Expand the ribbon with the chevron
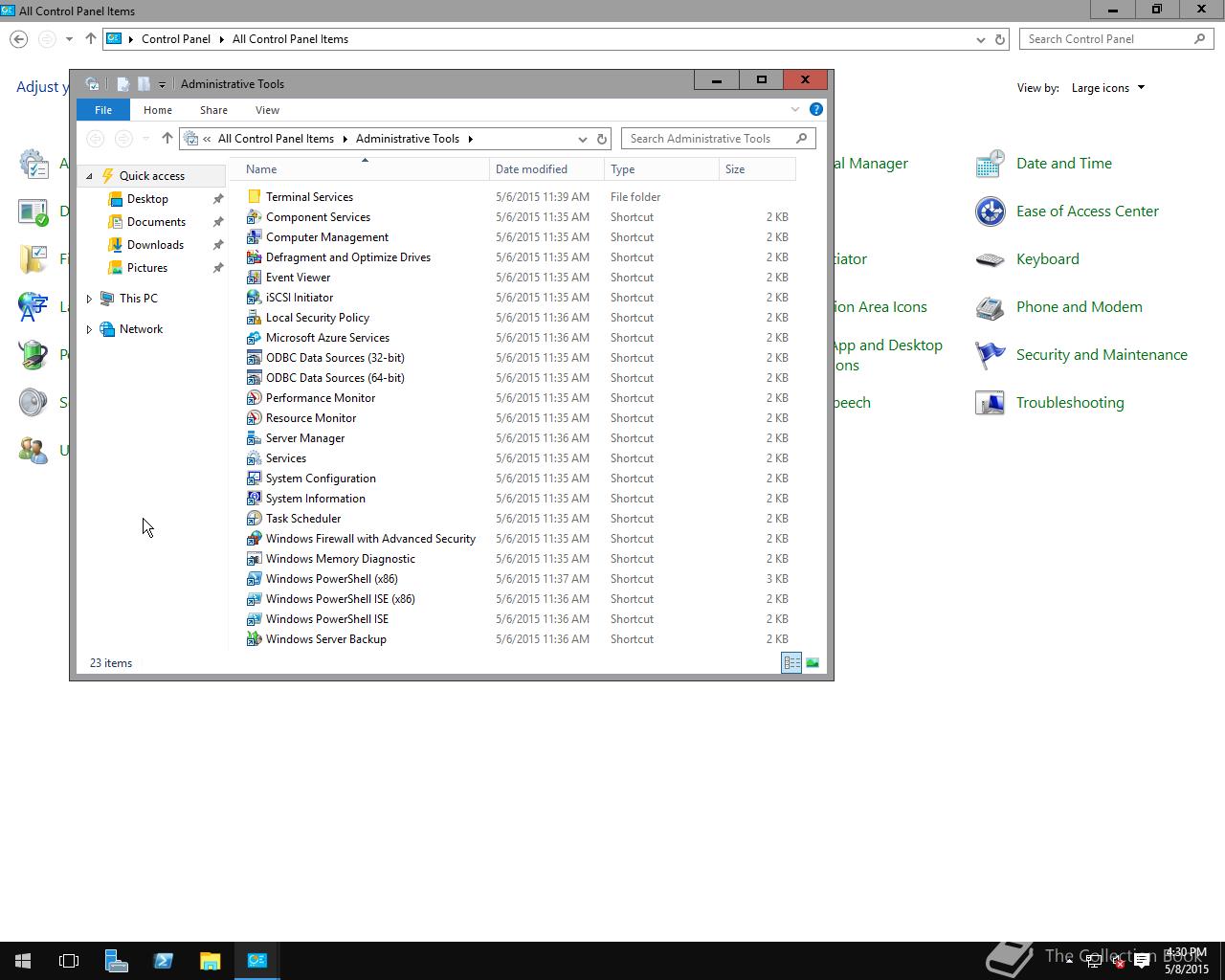Image resolution: width=1225 pixels, height=980 pixels. [795, 109]
